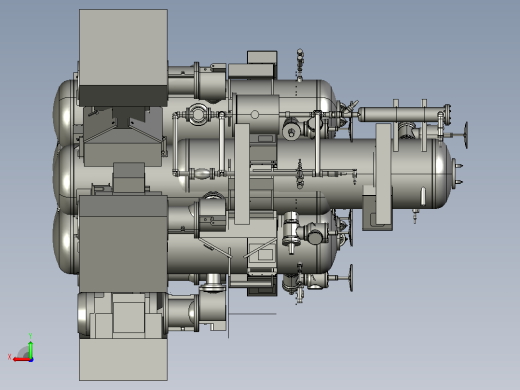This screenshot has width=520, height=390.
Task: Pick the left dome head of the bottom vessel
Action: pyautogui.click(x=64, y=242)
